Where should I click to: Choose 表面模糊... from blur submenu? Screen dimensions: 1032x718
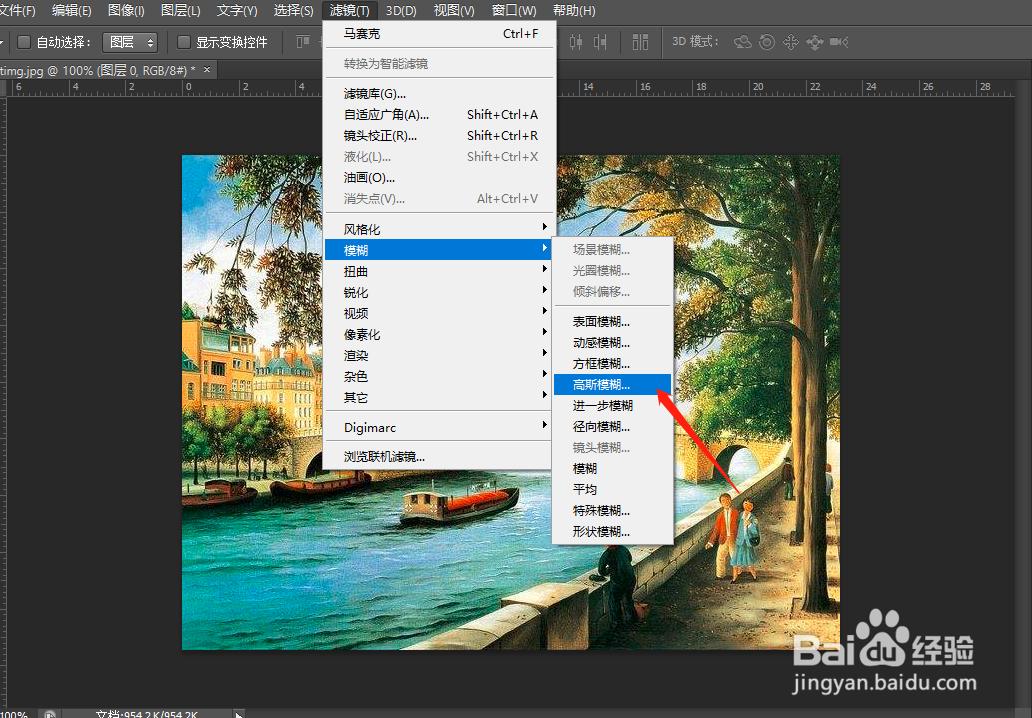pos(612,321)
